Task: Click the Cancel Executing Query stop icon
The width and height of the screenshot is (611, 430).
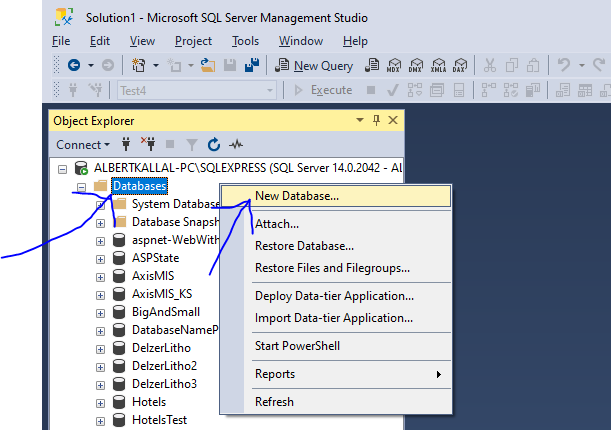Action: 371,90
